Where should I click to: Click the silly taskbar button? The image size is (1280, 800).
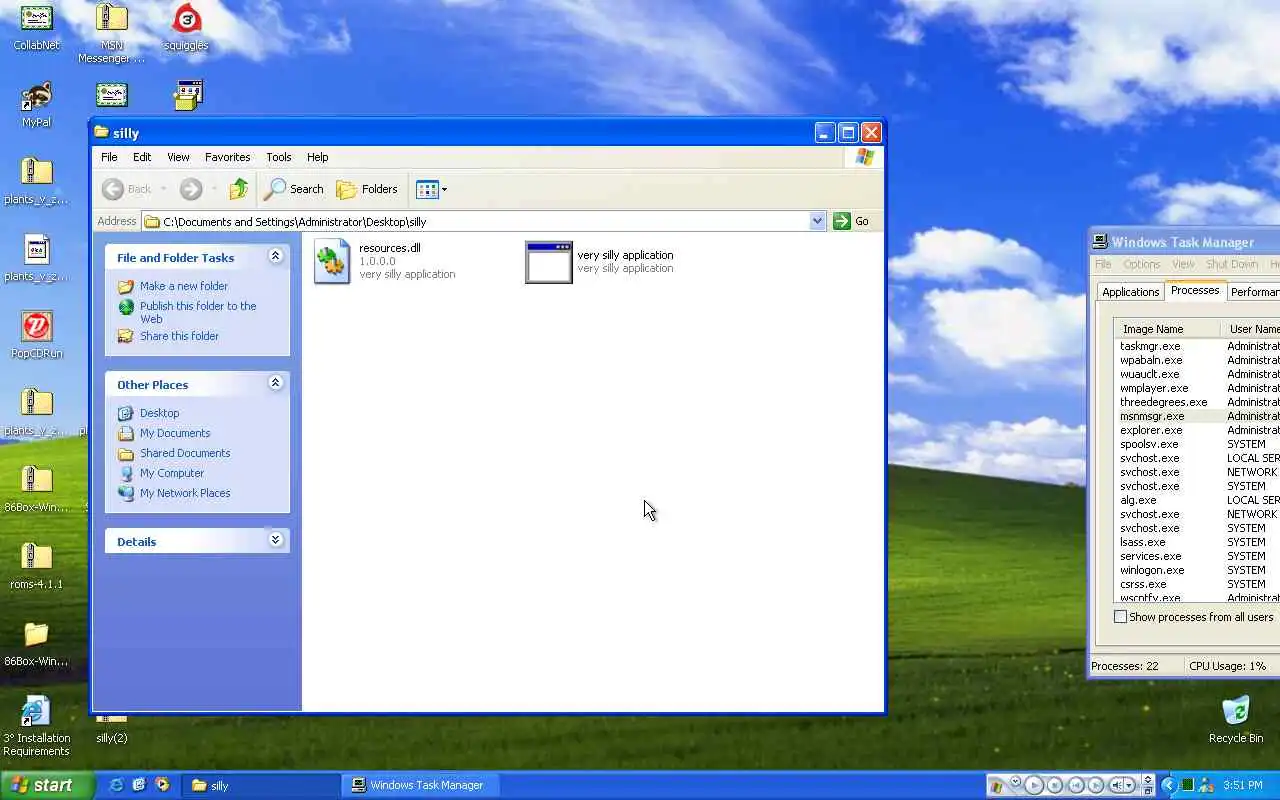pos(260,785)
